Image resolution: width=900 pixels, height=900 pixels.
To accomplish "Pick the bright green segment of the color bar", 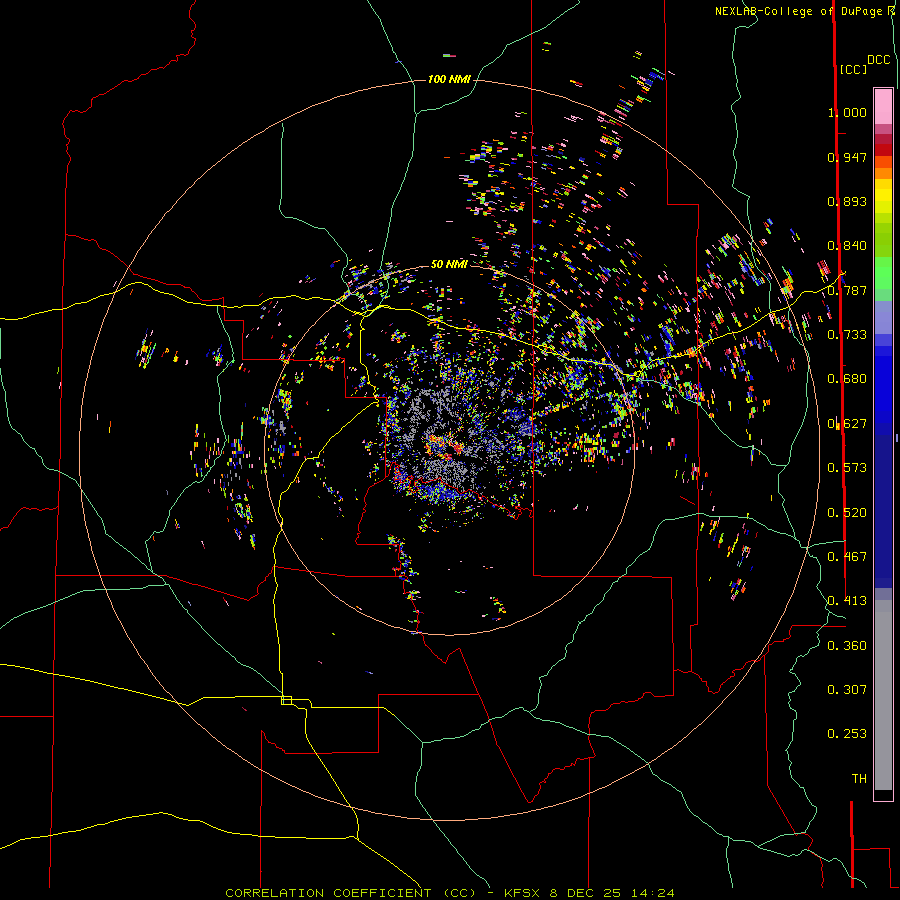I will pyautogui.click(x=883, y=273).
